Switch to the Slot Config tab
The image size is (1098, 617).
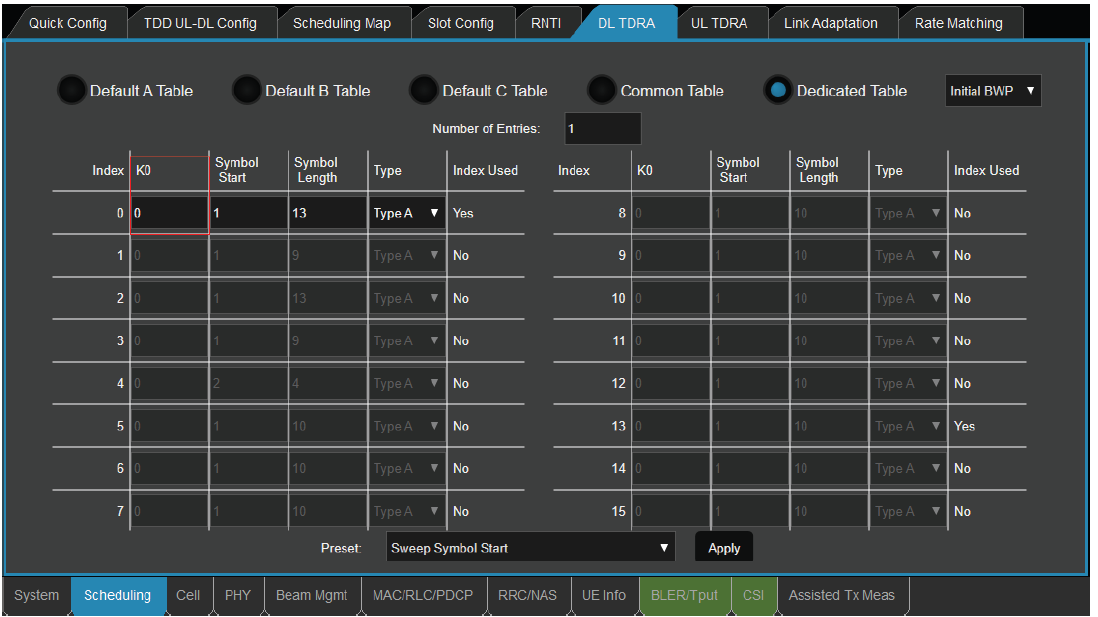(x=461, y=23)
